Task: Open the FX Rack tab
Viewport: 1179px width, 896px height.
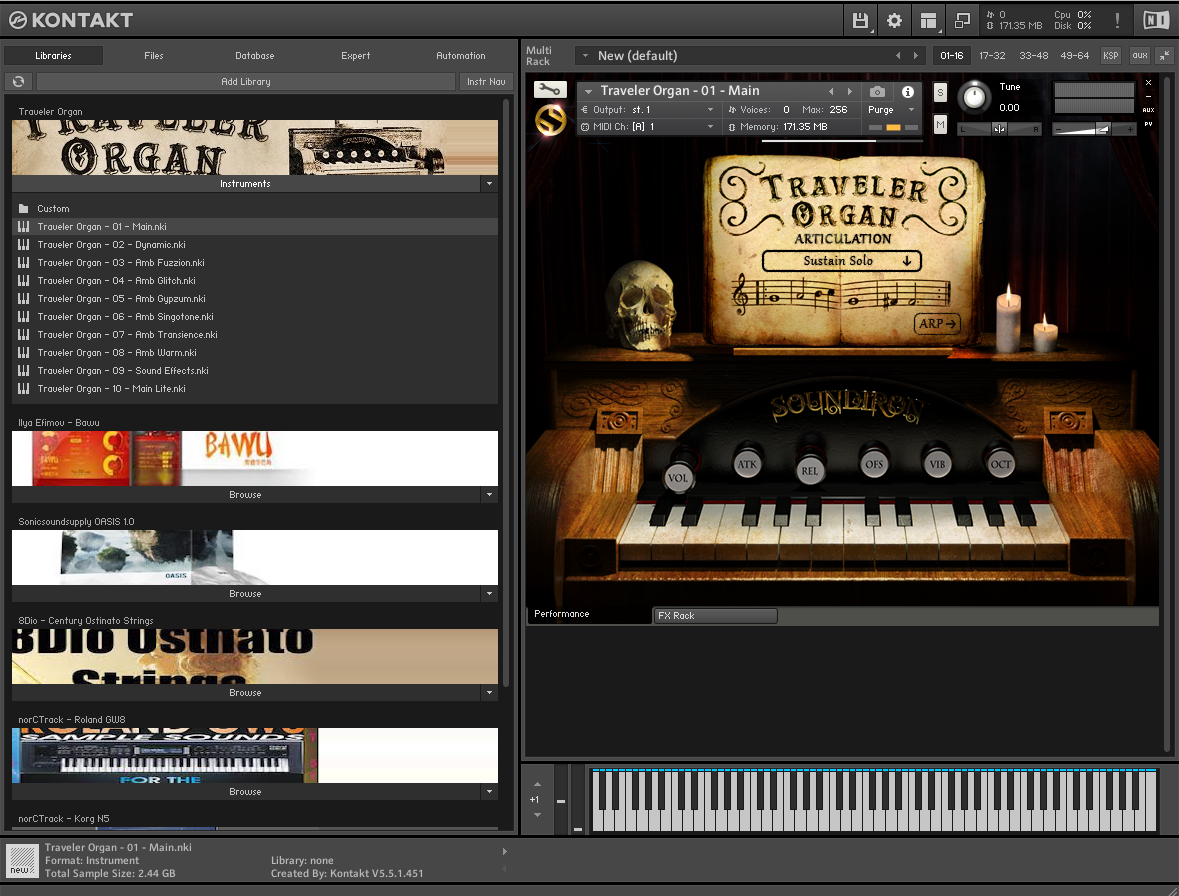Action: 715,616
